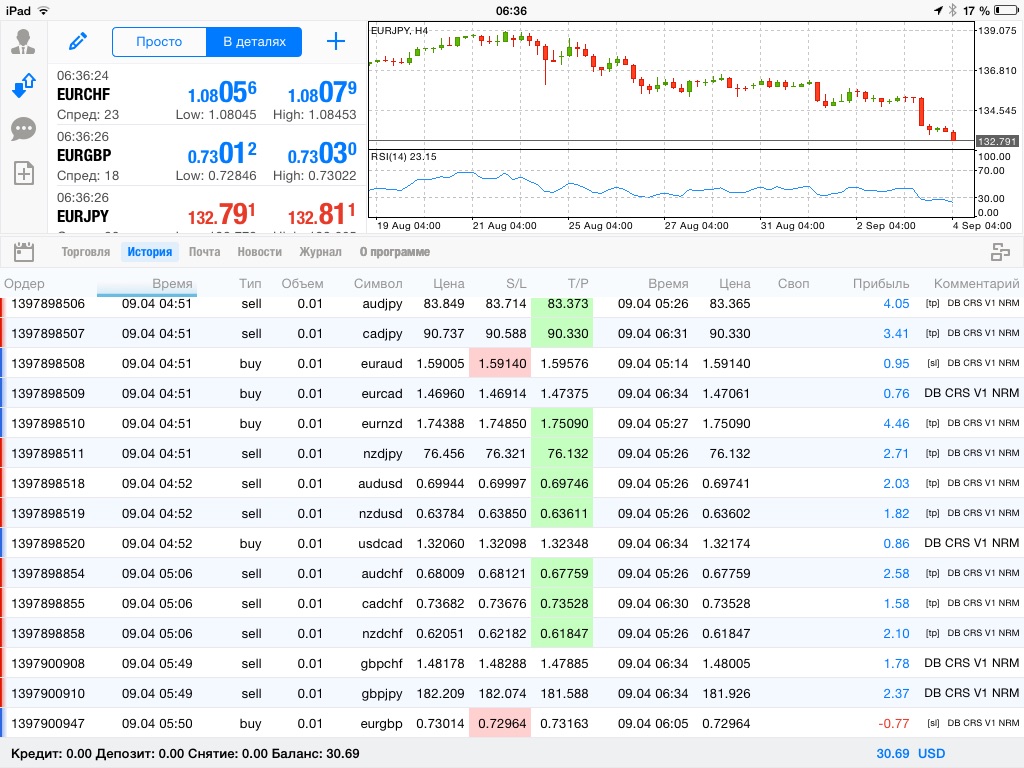The width and height of the screenshot is (1024, 768).
Task: Tap eurgbp S/L value 0.72964
Action: pos(500,724)
